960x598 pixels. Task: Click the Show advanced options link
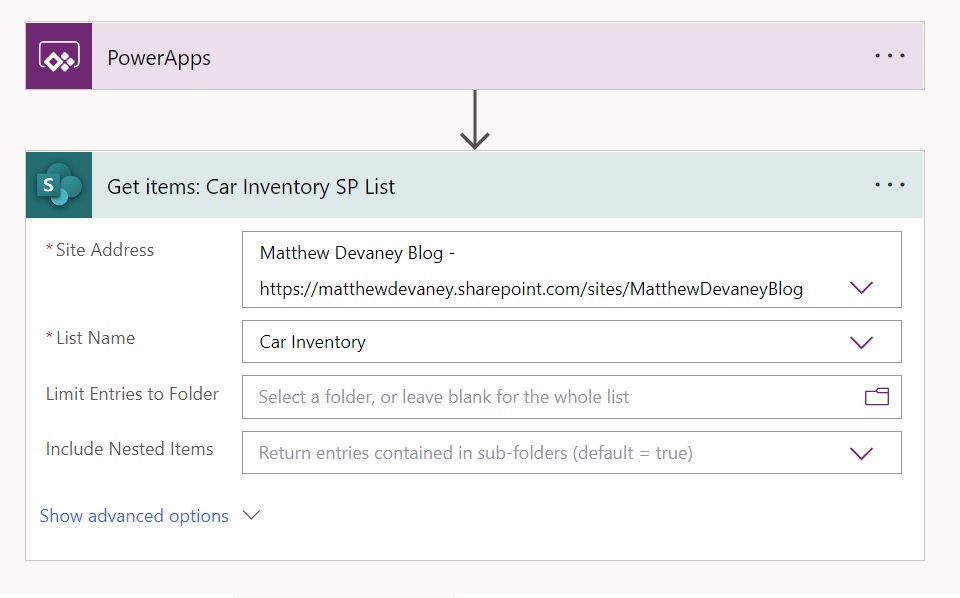[x=134, y=516]
